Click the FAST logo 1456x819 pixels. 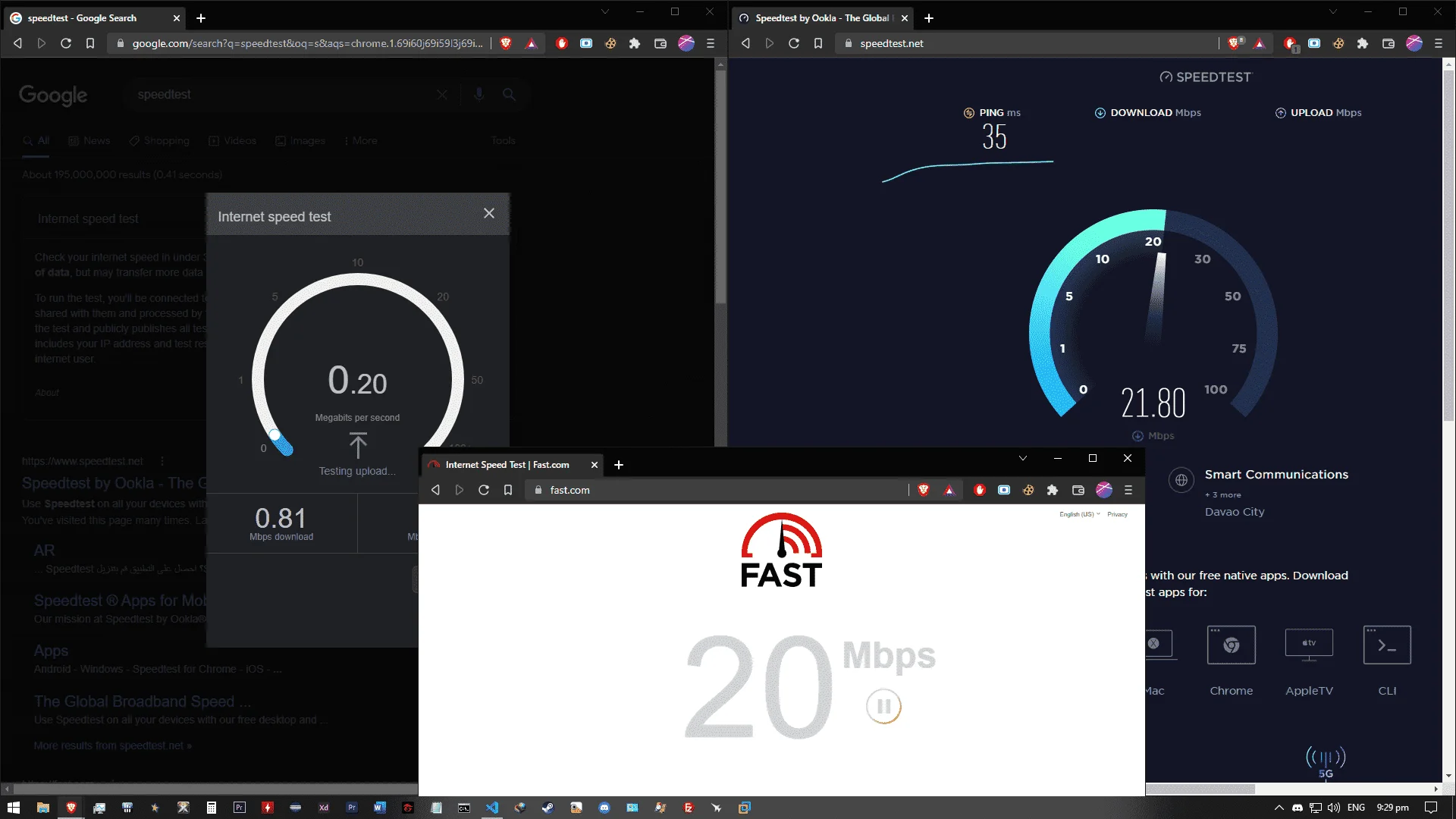781,551
